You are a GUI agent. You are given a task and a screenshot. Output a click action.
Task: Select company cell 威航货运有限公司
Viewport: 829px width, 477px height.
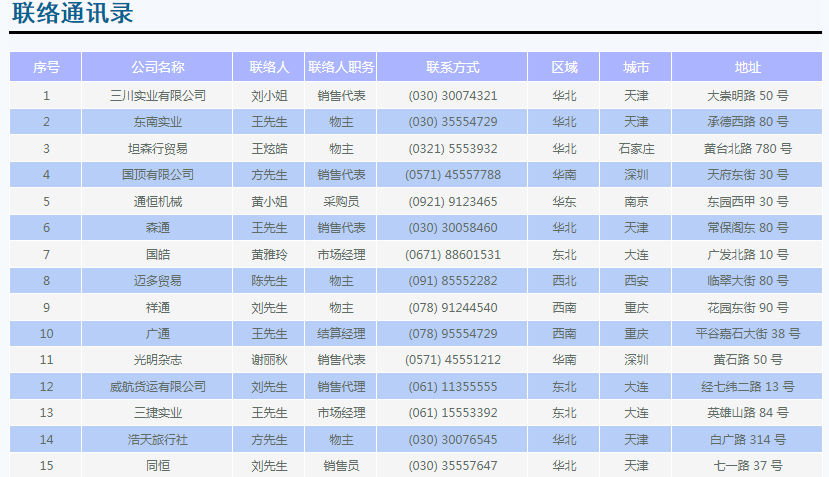157,387
